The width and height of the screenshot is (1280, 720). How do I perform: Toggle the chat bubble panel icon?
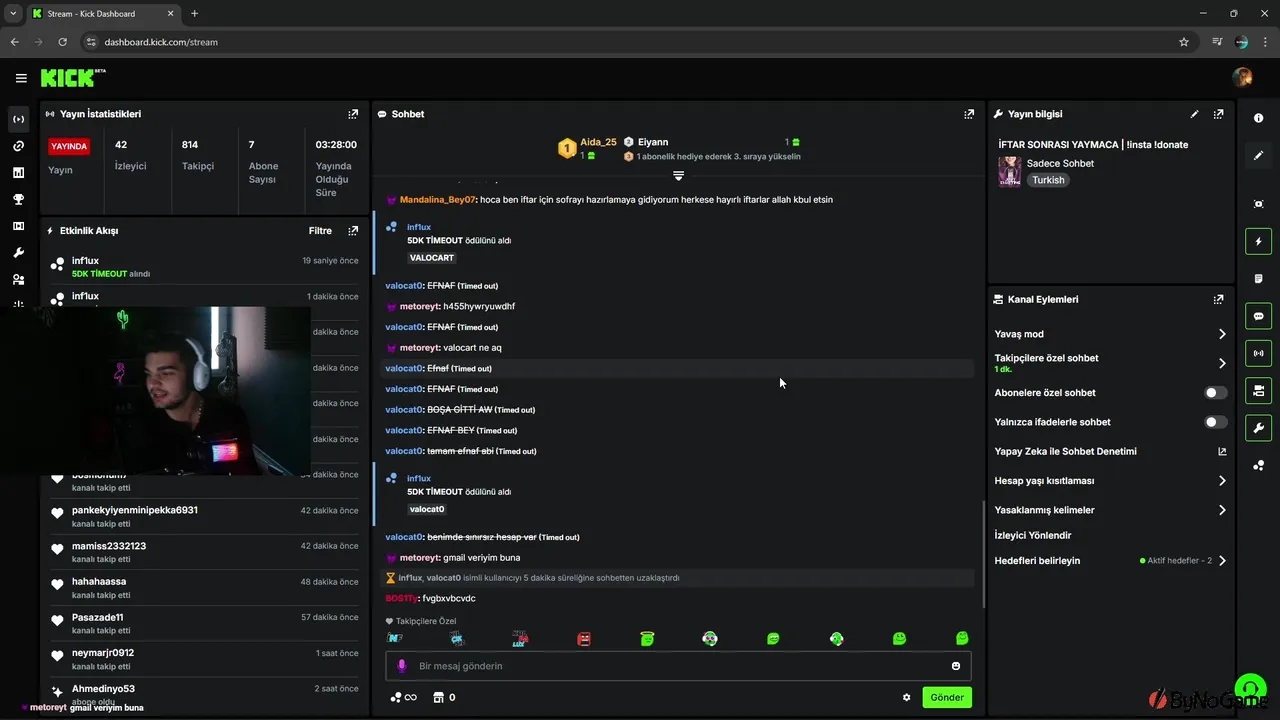1258,316
